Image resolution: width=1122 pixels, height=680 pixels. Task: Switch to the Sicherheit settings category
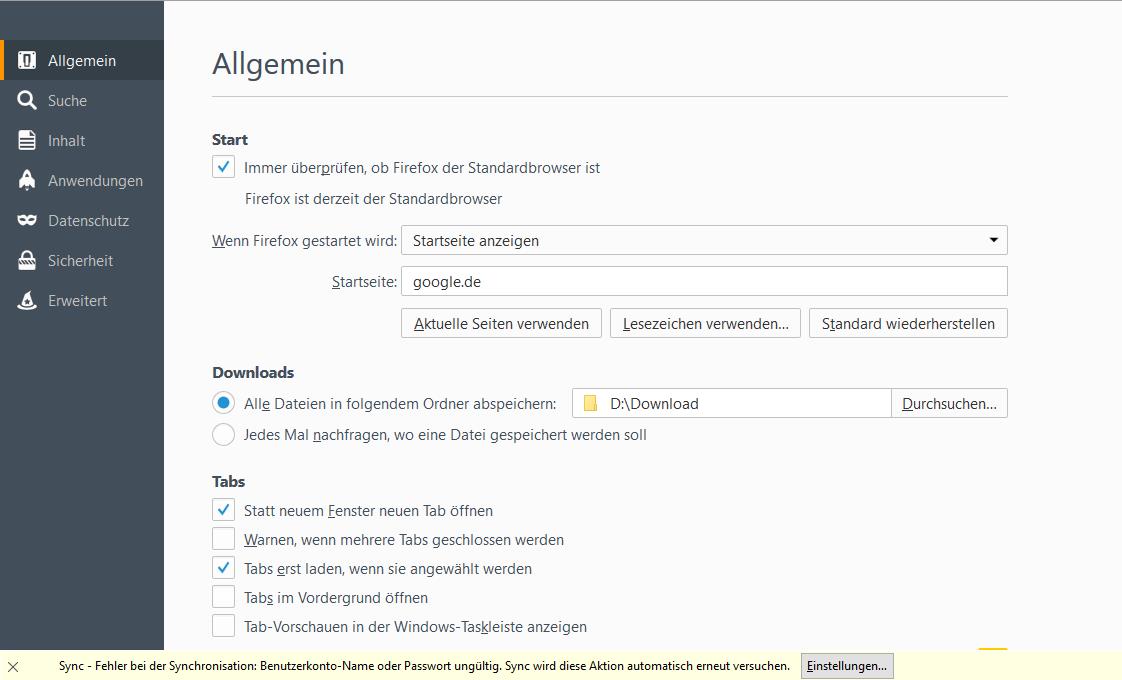pos(80,260)
